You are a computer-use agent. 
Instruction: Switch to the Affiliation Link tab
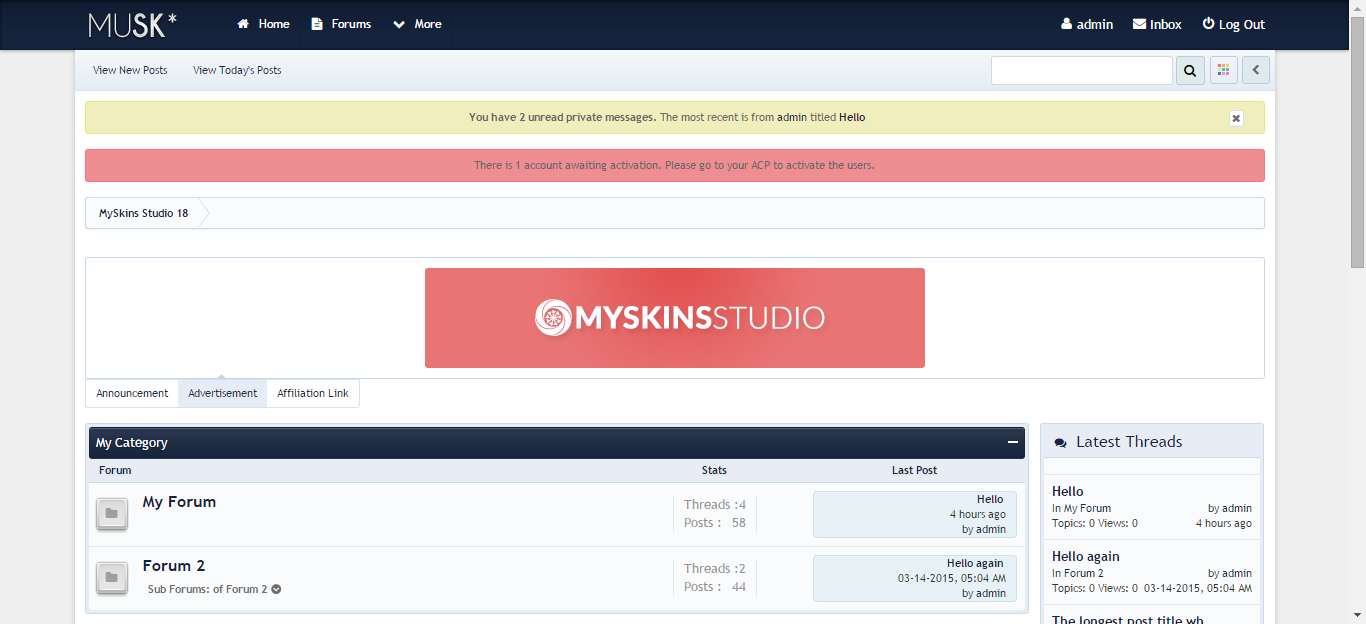(x=313, y=393)
